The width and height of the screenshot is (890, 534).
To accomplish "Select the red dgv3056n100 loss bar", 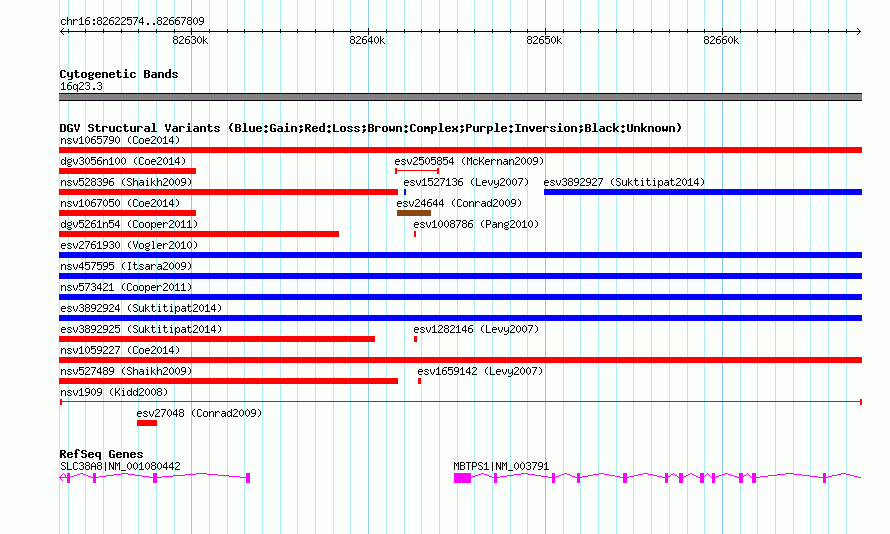I will coord(127,171).
